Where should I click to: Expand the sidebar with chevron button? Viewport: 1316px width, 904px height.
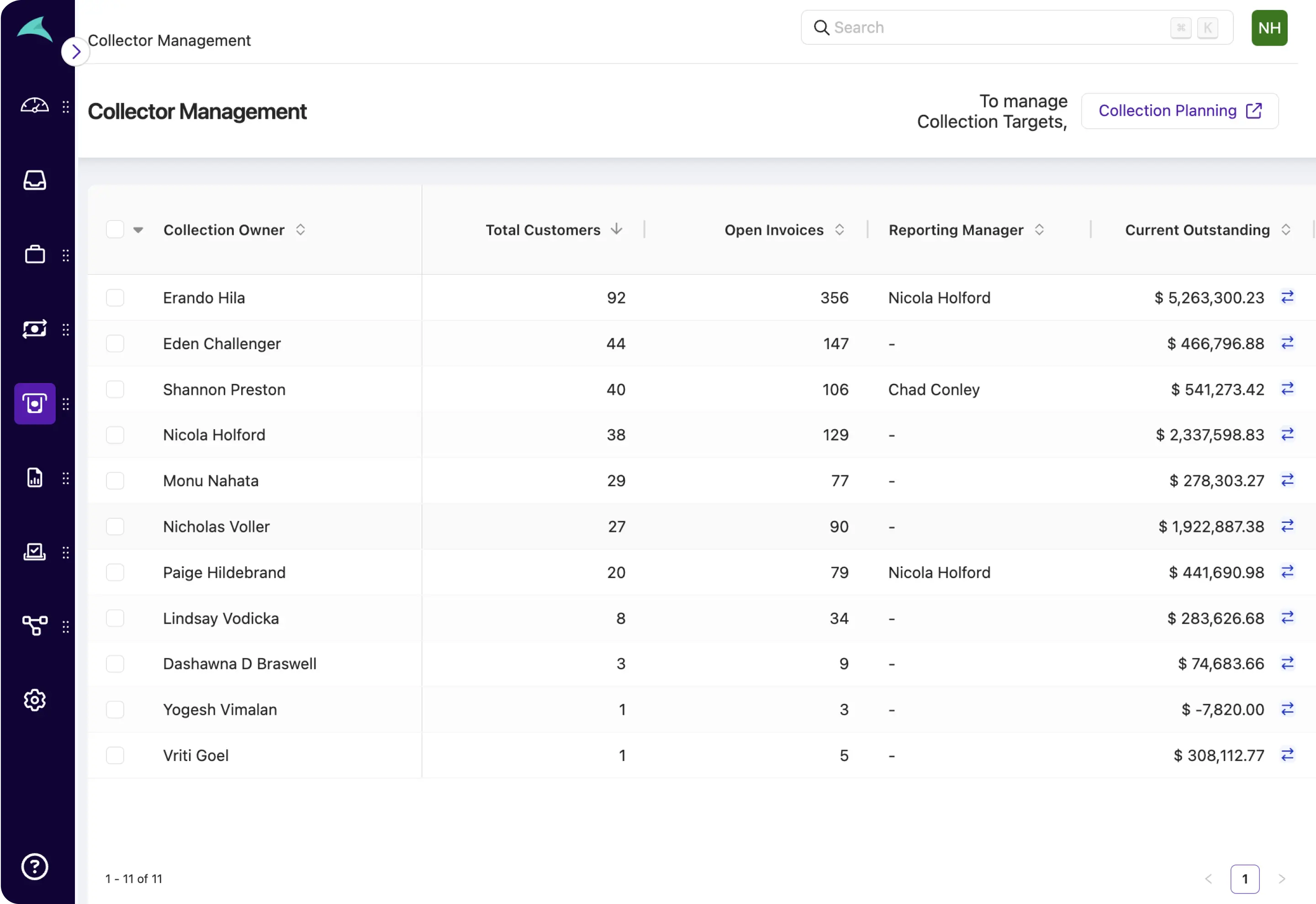click(76, 52)
